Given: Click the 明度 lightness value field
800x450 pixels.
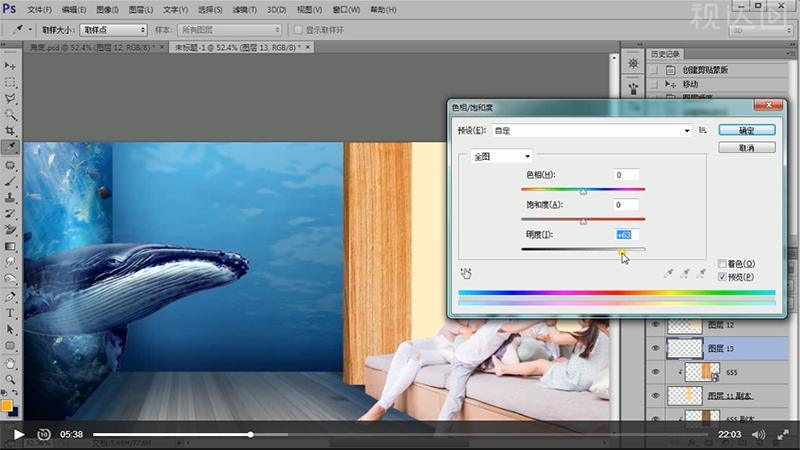Looking at the screenshot, I should point(626,235).
